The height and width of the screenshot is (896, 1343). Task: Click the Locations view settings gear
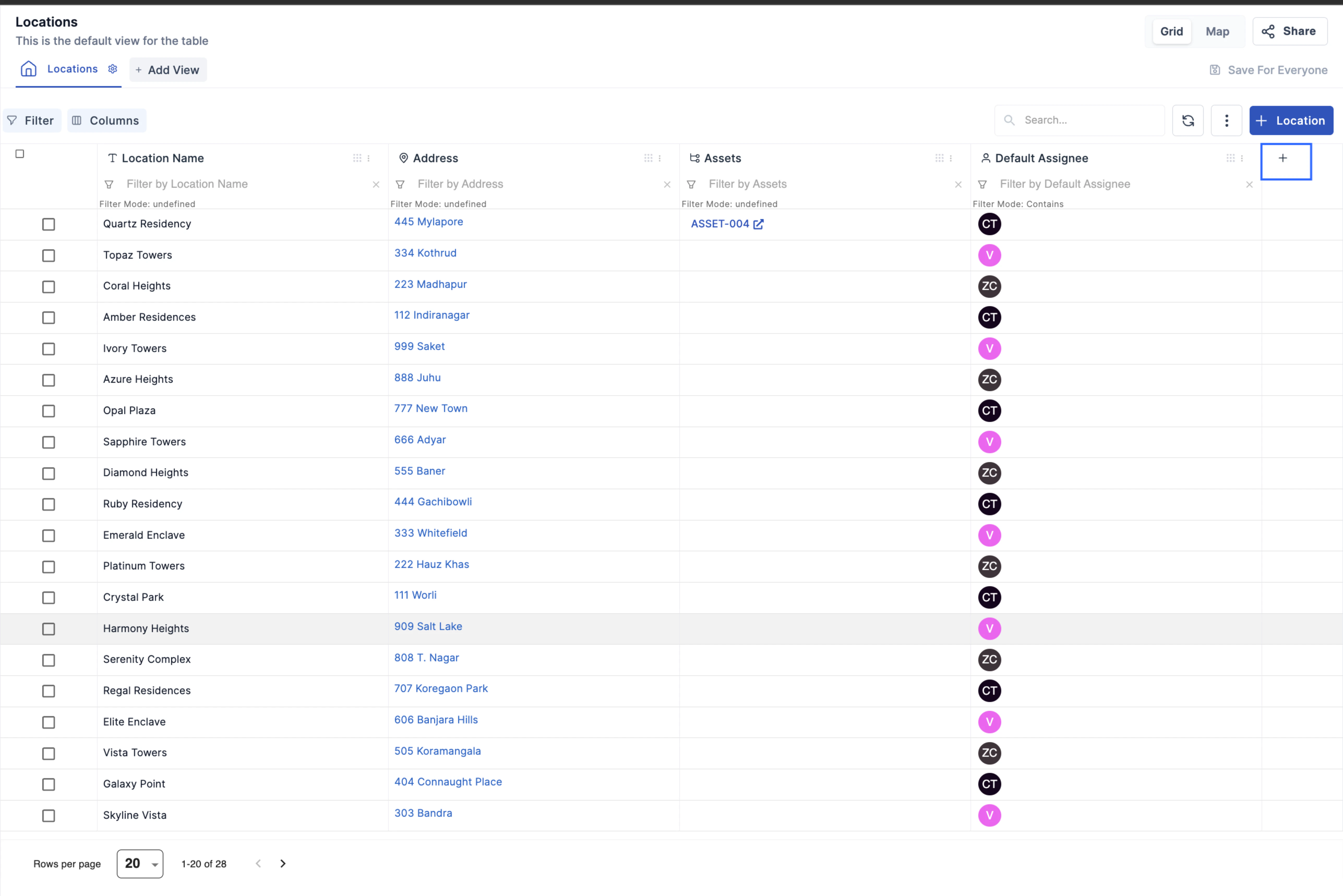(113, 69)
